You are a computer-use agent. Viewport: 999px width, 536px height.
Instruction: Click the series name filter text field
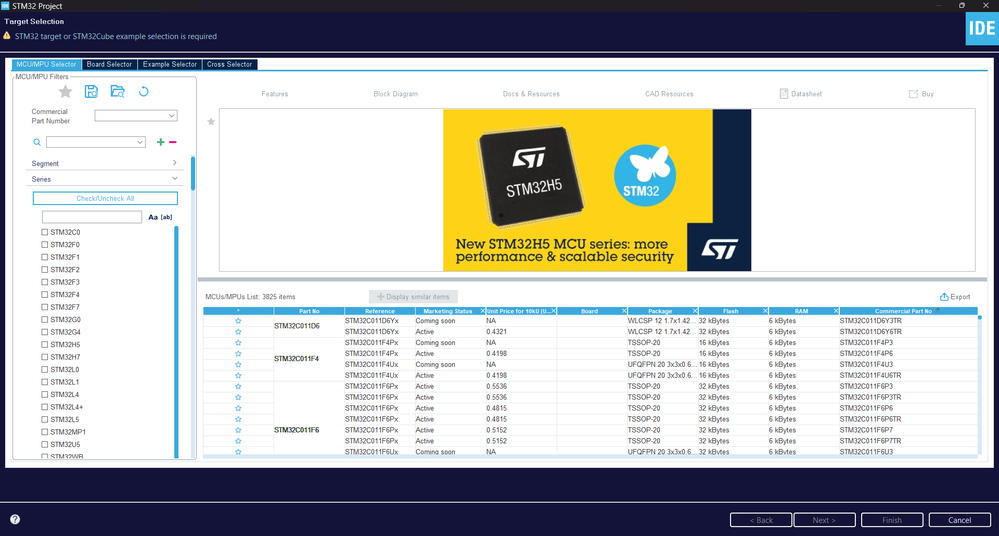pos(92,217)
